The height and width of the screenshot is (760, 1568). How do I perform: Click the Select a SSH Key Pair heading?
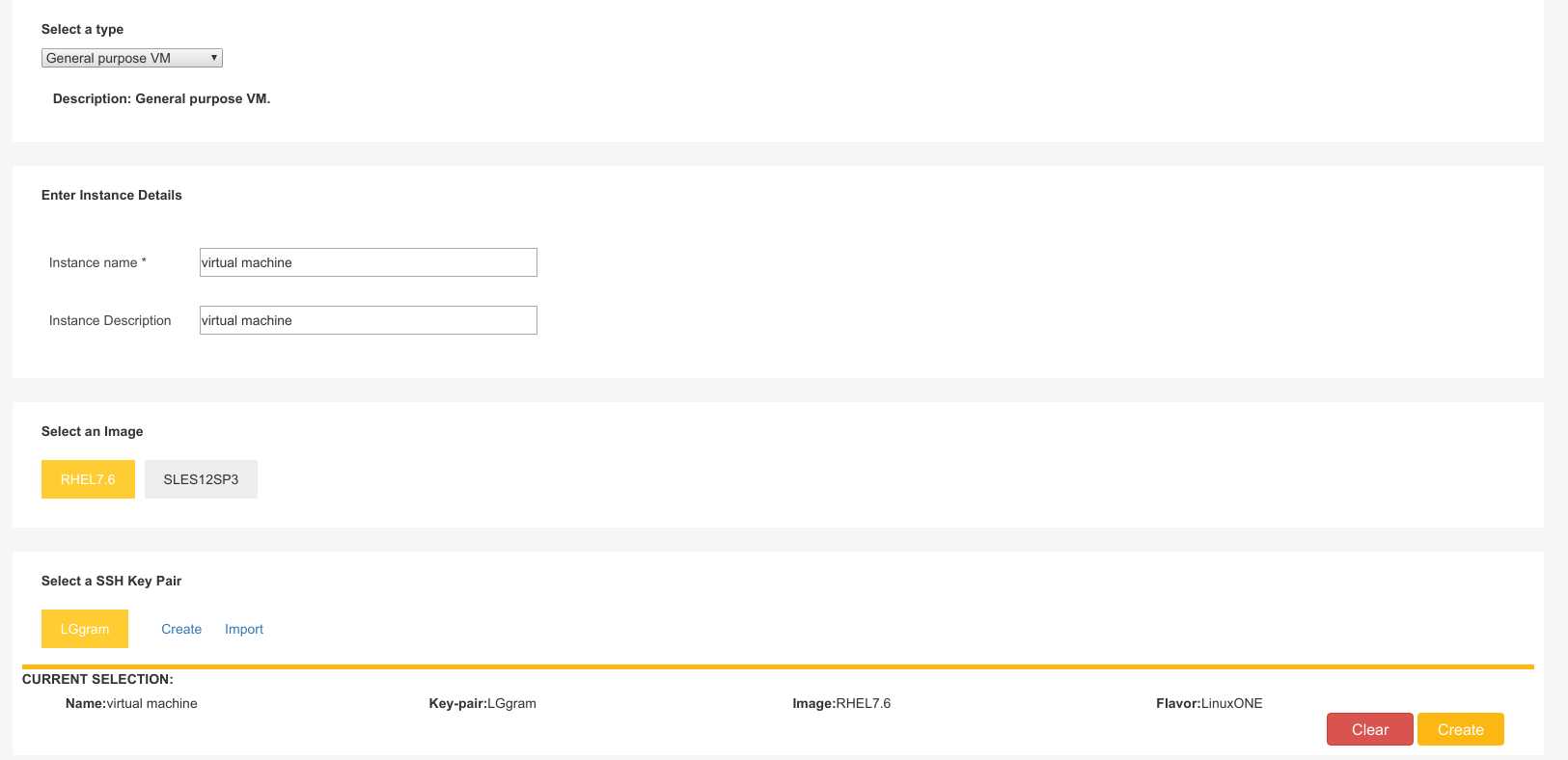click(111, 581)
